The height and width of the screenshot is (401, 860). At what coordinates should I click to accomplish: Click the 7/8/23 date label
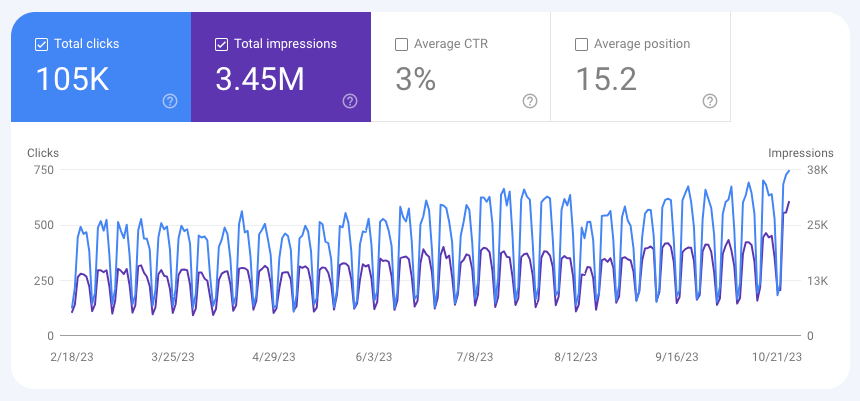pyautogui.click(x=475, y=357)
